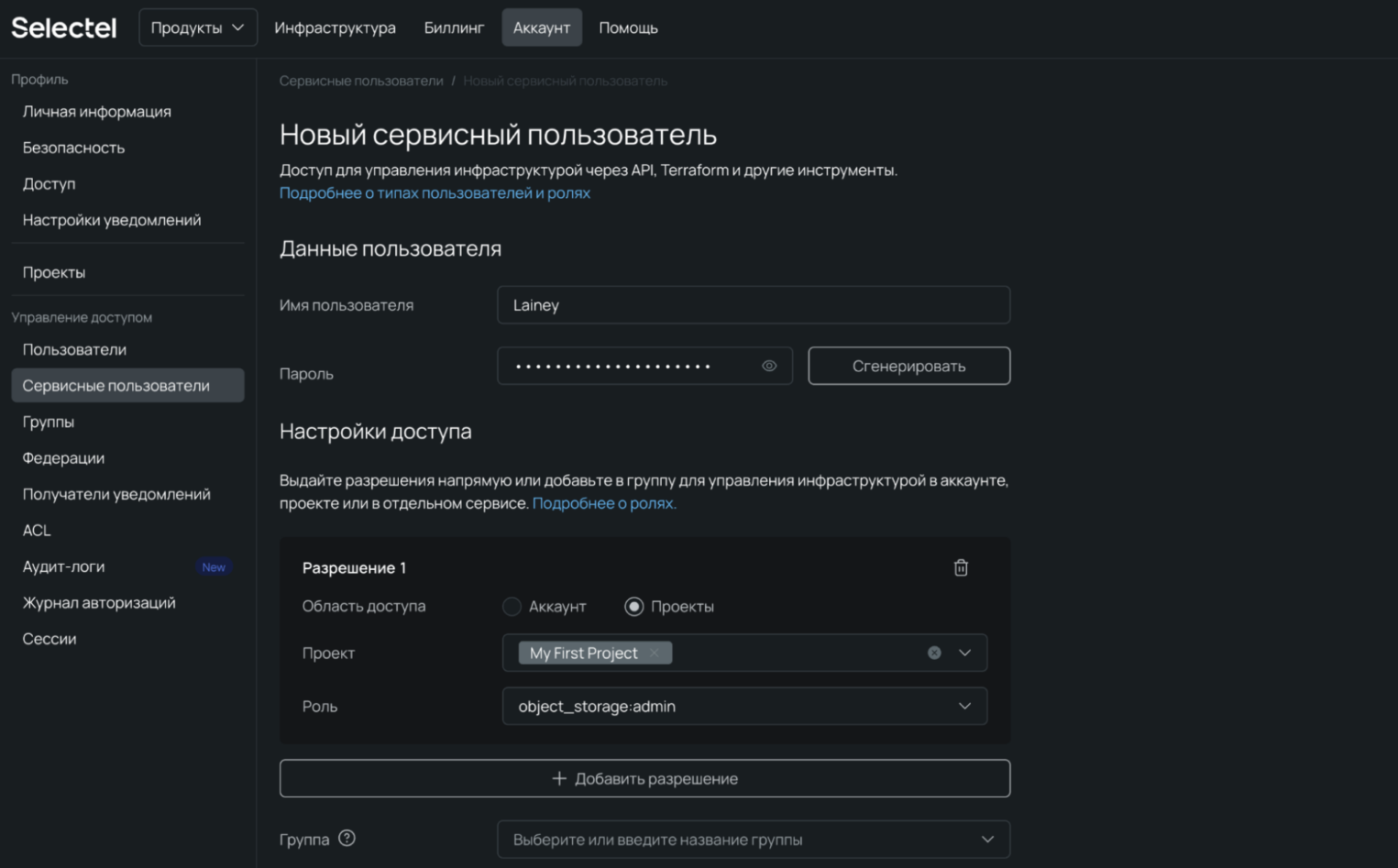Expand the Проект selection chevron
The width and height of the screenshot is (1398, 868).
point(964,653)
